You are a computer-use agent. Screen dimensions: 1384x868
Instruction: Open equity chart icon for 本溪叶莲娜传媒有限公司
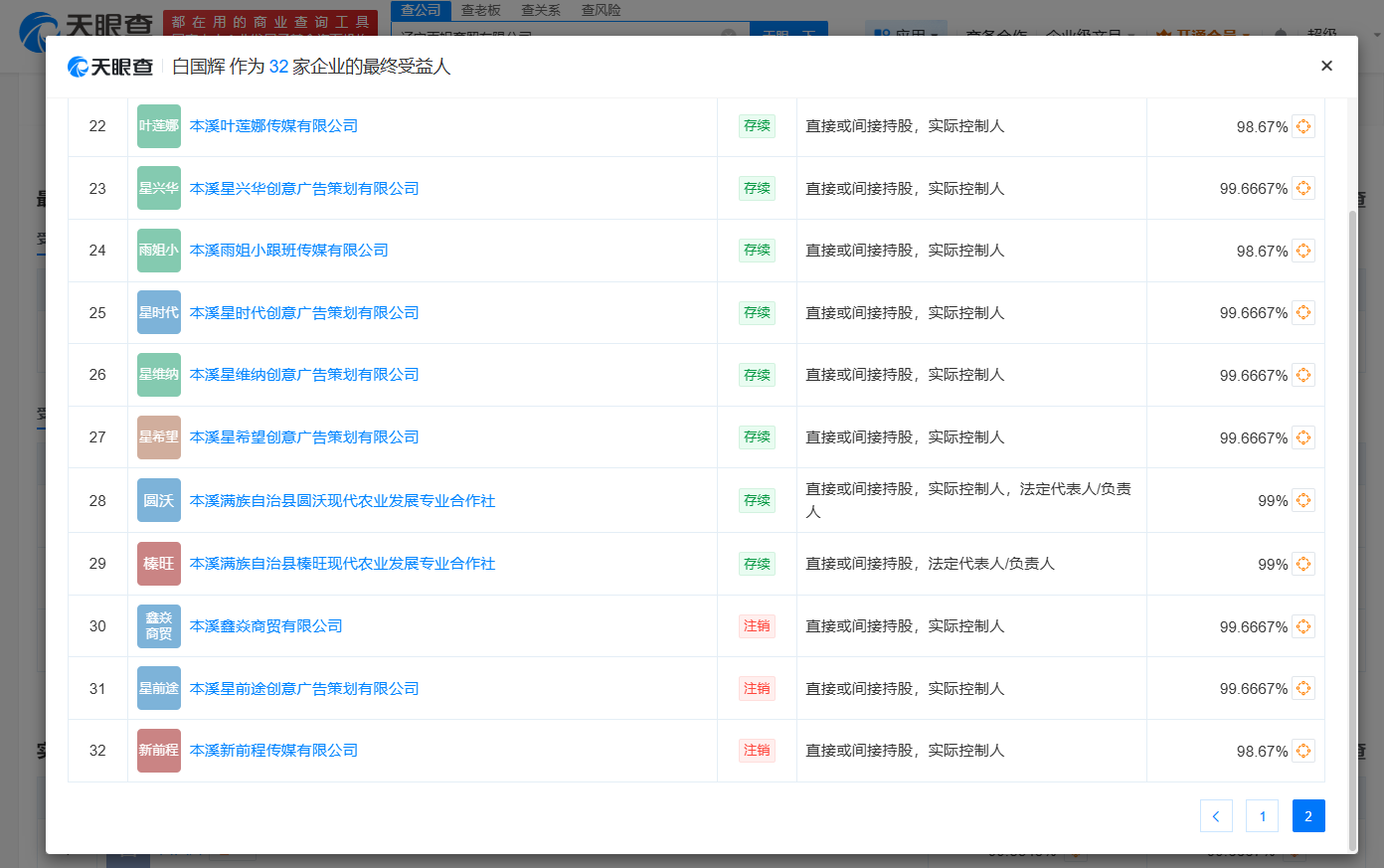pos(1303,126)
